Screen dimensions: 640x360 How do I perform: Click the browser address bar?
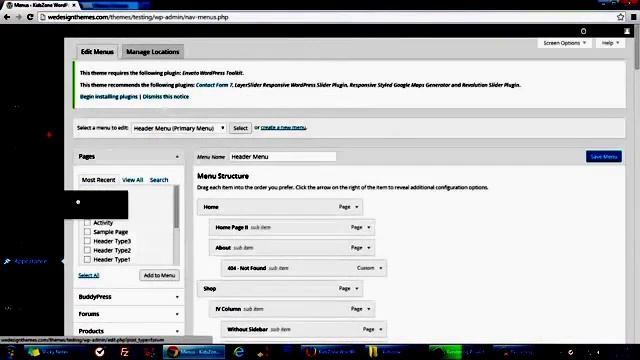pos(327,17)
